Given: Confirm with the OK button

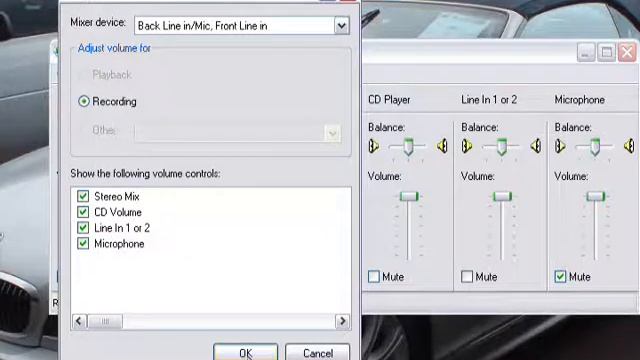Looking at the screenshot, I should (x=245, y=353).
